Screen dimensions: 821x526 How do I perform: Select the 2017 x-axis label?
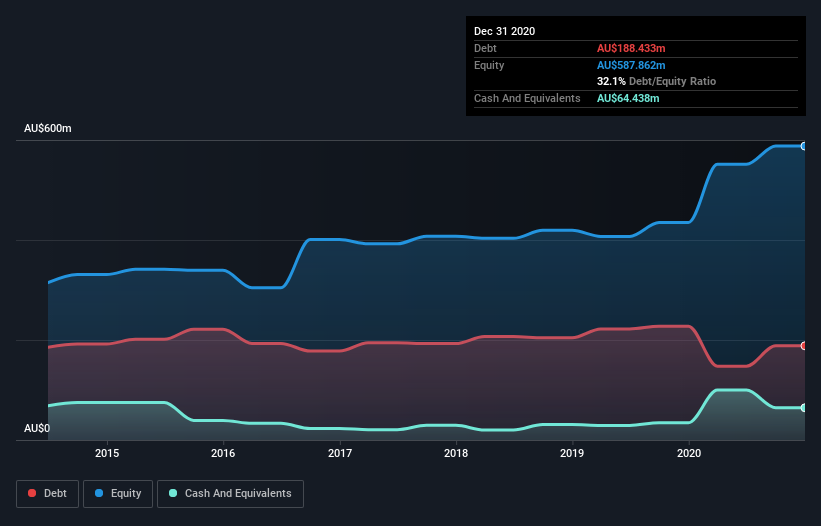[x=340, y=453]
